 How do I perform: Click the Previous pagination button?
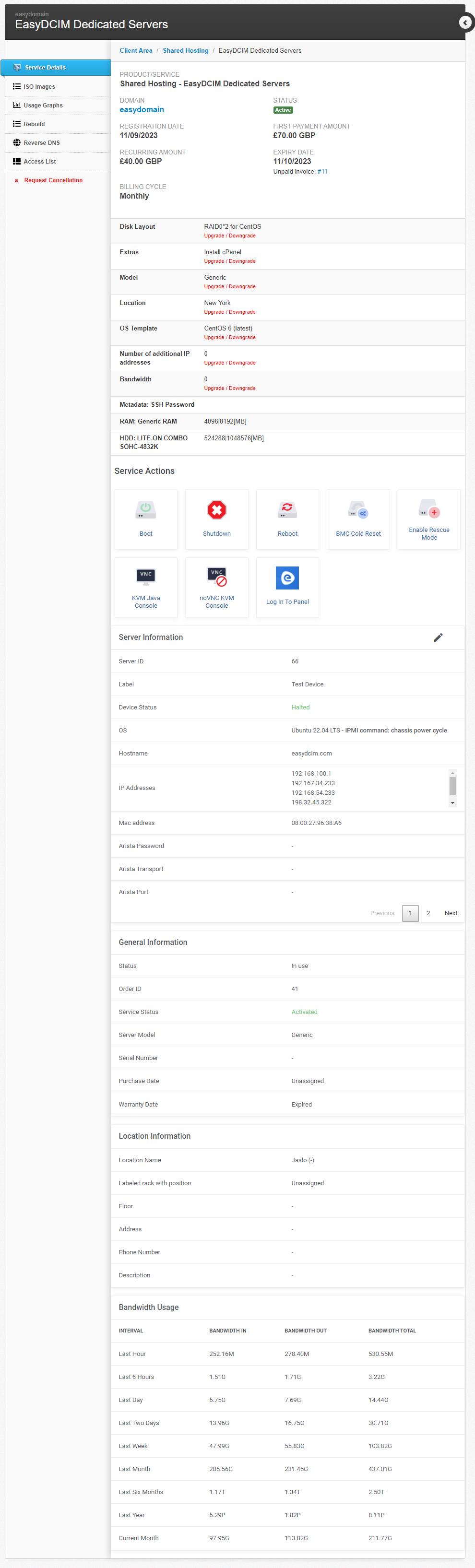382,913
